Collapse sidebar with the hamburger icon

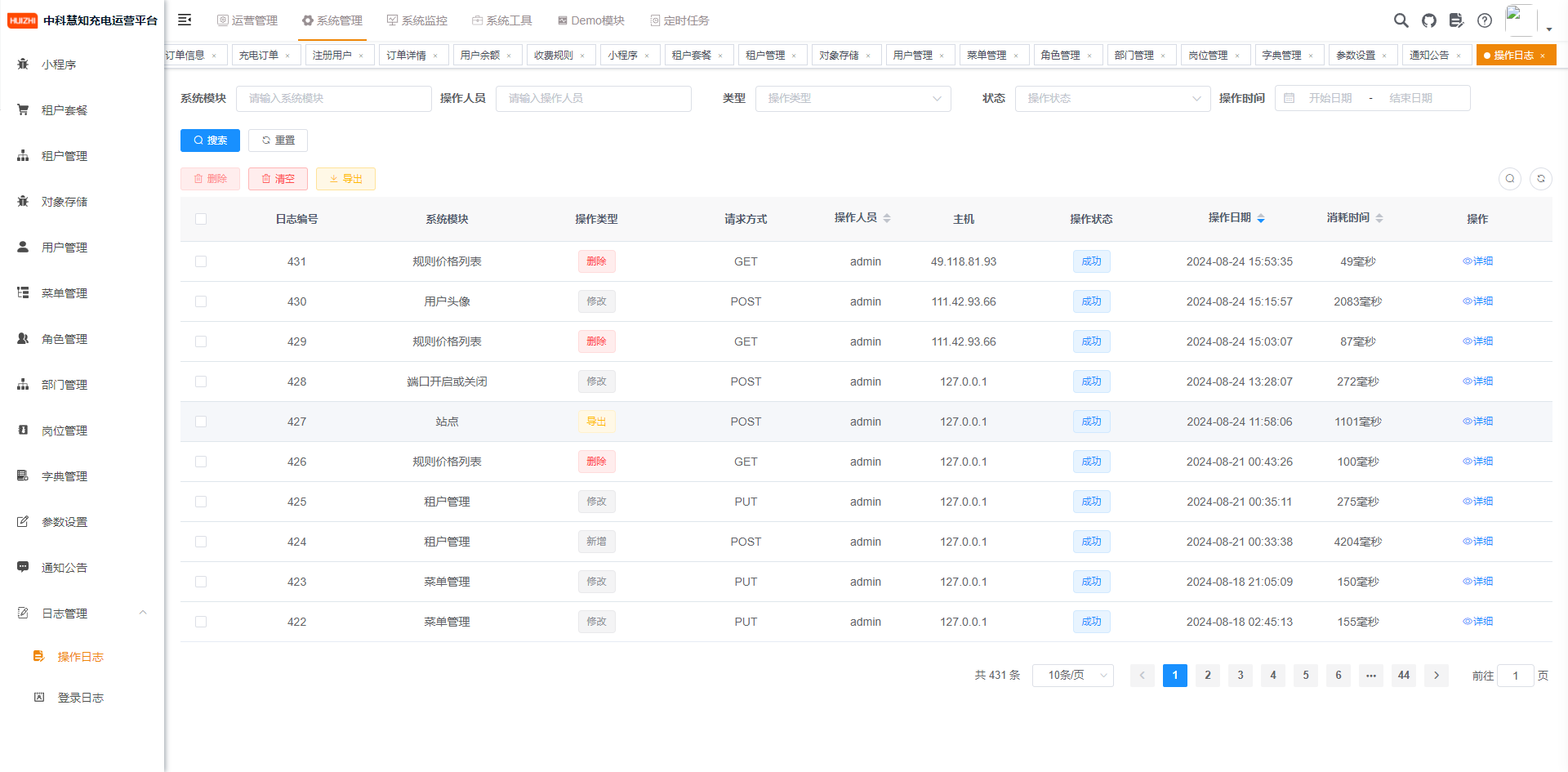(185, 20)
